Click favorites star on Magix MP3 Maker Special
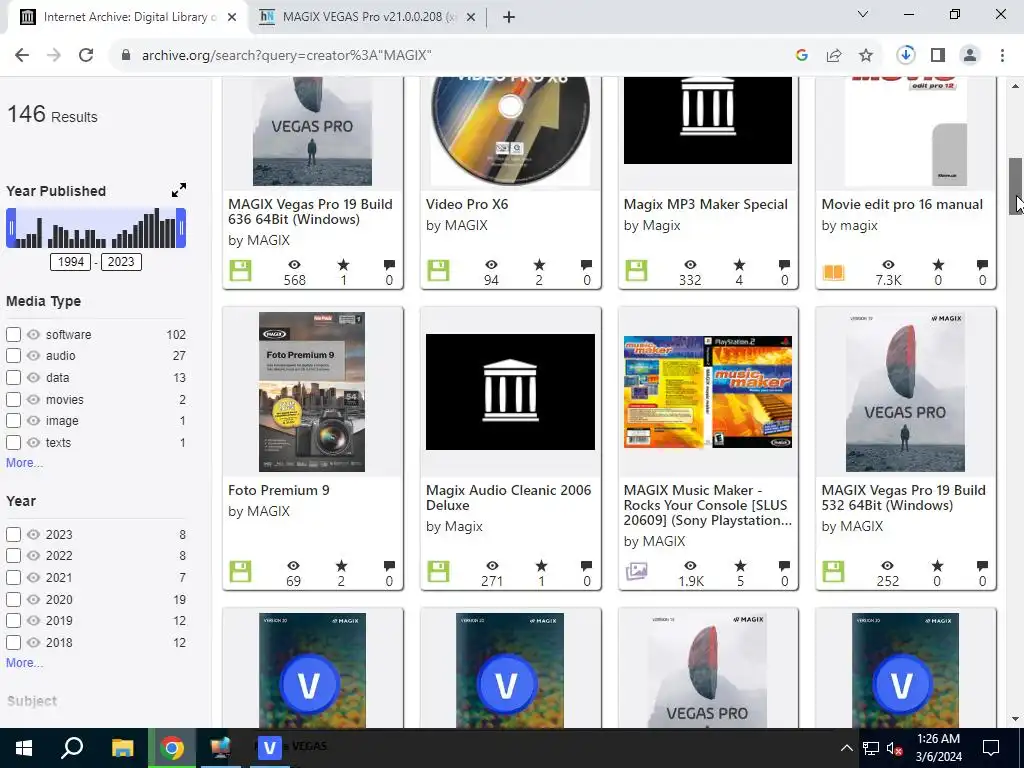Viewport: 1024px width, 768px height. pyautogui.click(x=739, y=264)
